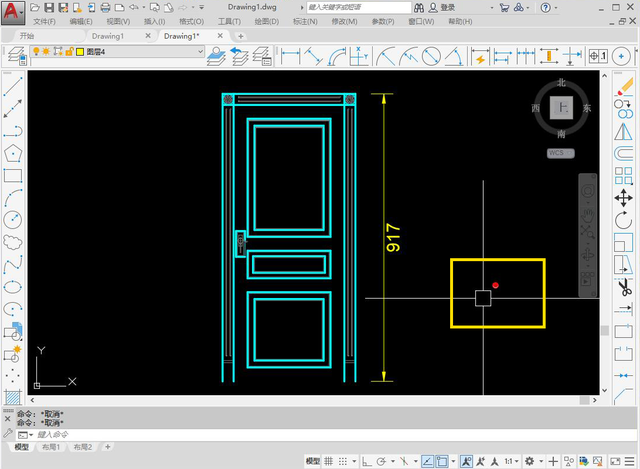The height and width of the screenshot is (469, 640).
Task: Switch to the Drawing1 tab
Action: pyautogui.click(x=107, y=36)
